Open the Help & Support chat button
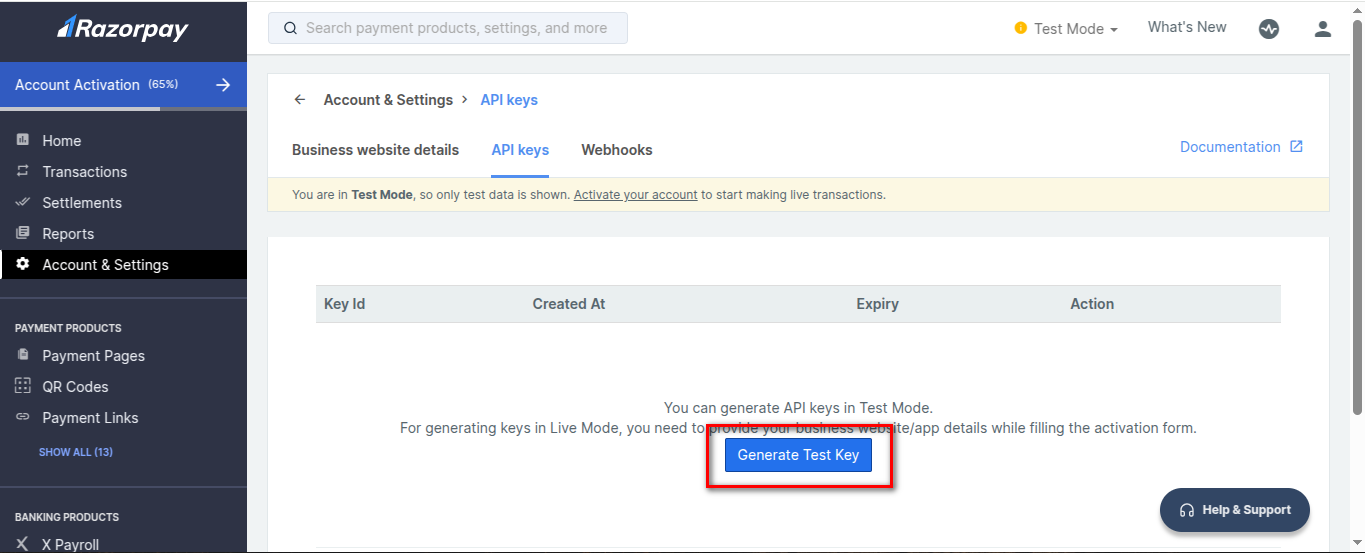This screenshot has width=1365, height=553. (1234, 510)
